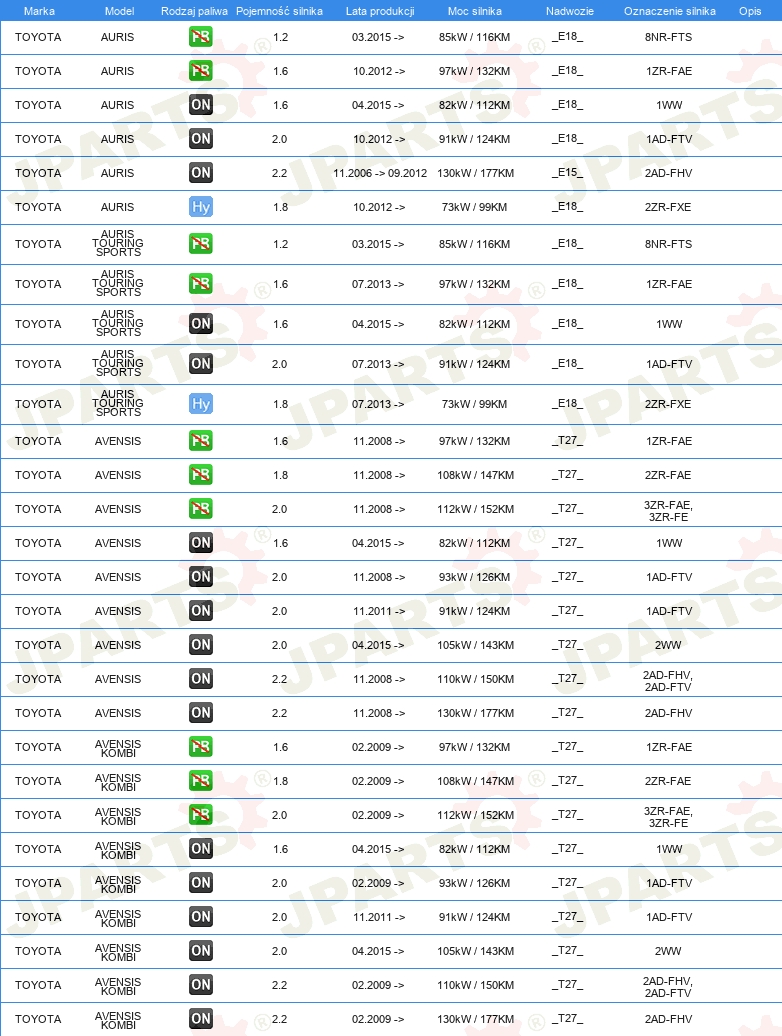Select '2WW' engine code in plain Avensis row

668,645
